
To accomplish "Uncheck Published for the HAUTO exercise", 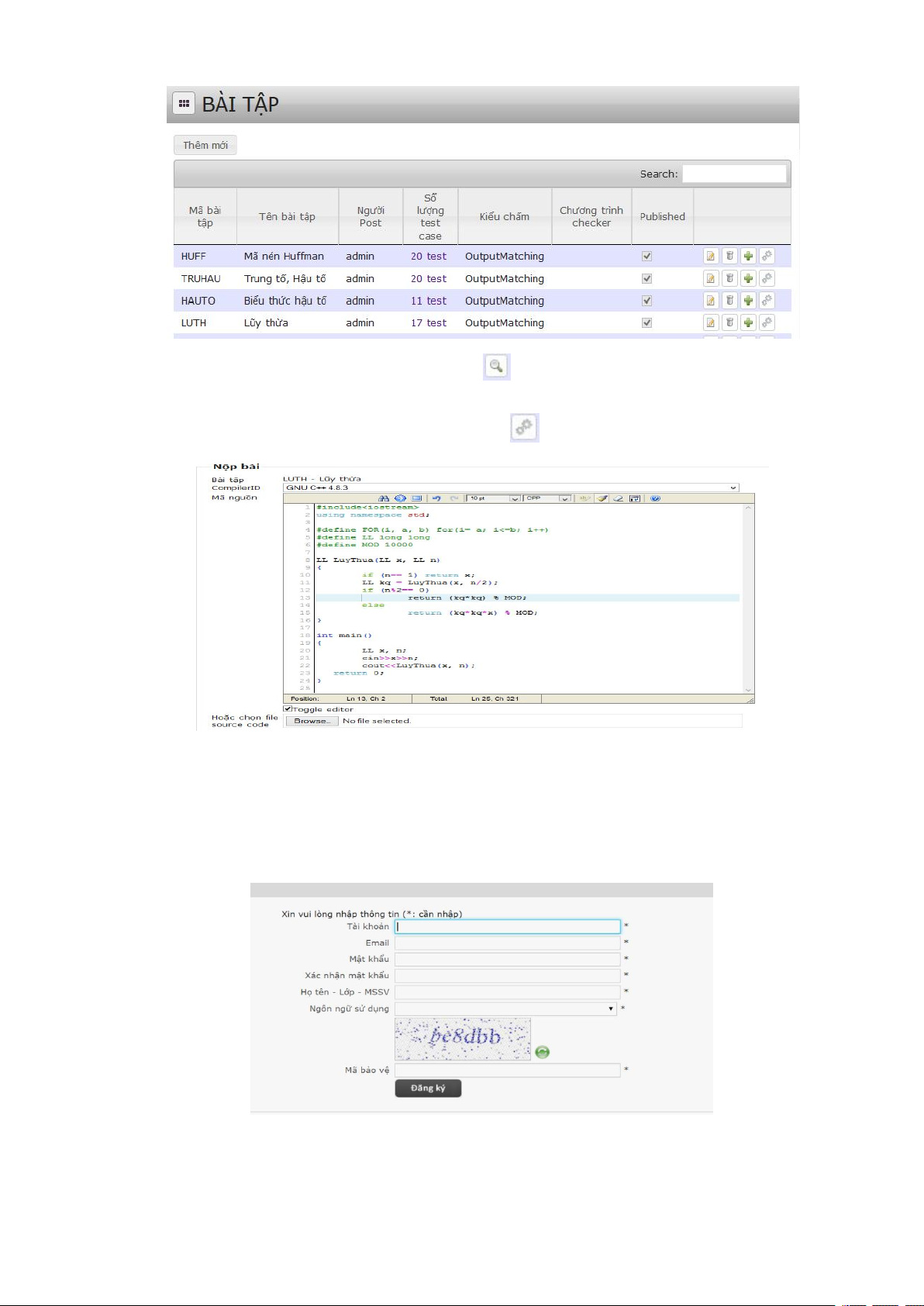I will point(646,301).
